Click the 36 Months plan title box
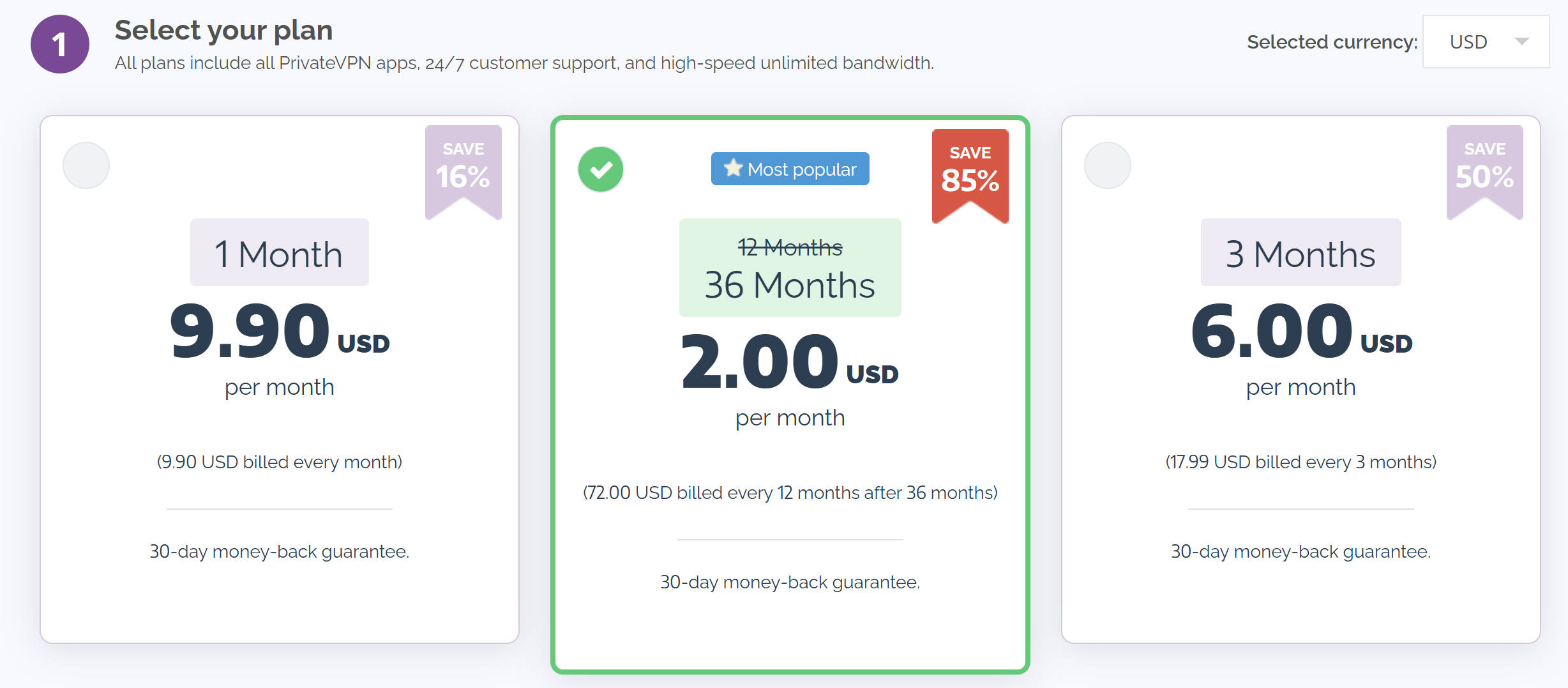Viewport: 1568px width, 688px height. coord(790,268)
